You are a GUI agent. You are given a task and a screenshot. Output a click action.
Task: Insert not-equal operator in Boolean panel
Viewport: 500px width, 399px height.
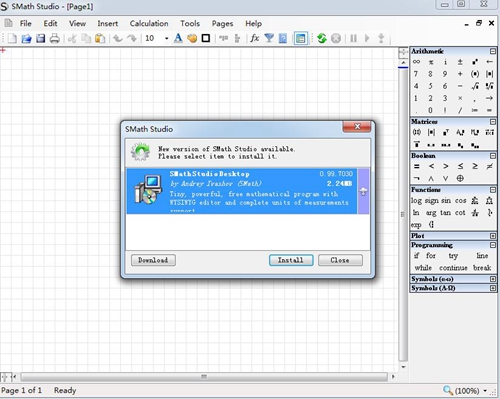click(x=489, y=166)
